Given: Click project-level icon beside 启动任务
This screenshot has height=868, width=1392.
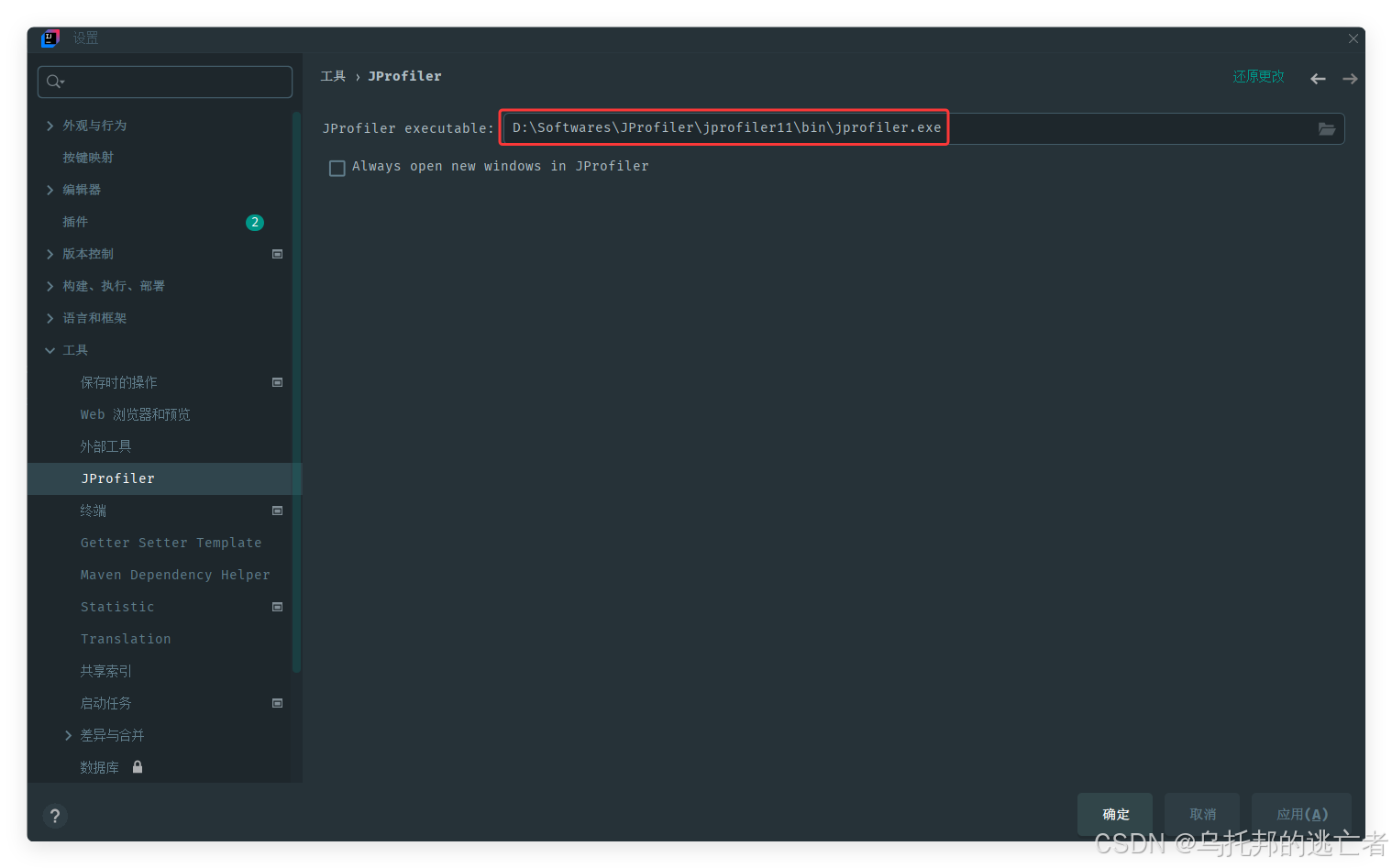Looking at the screenshot, I should point(277,703).
